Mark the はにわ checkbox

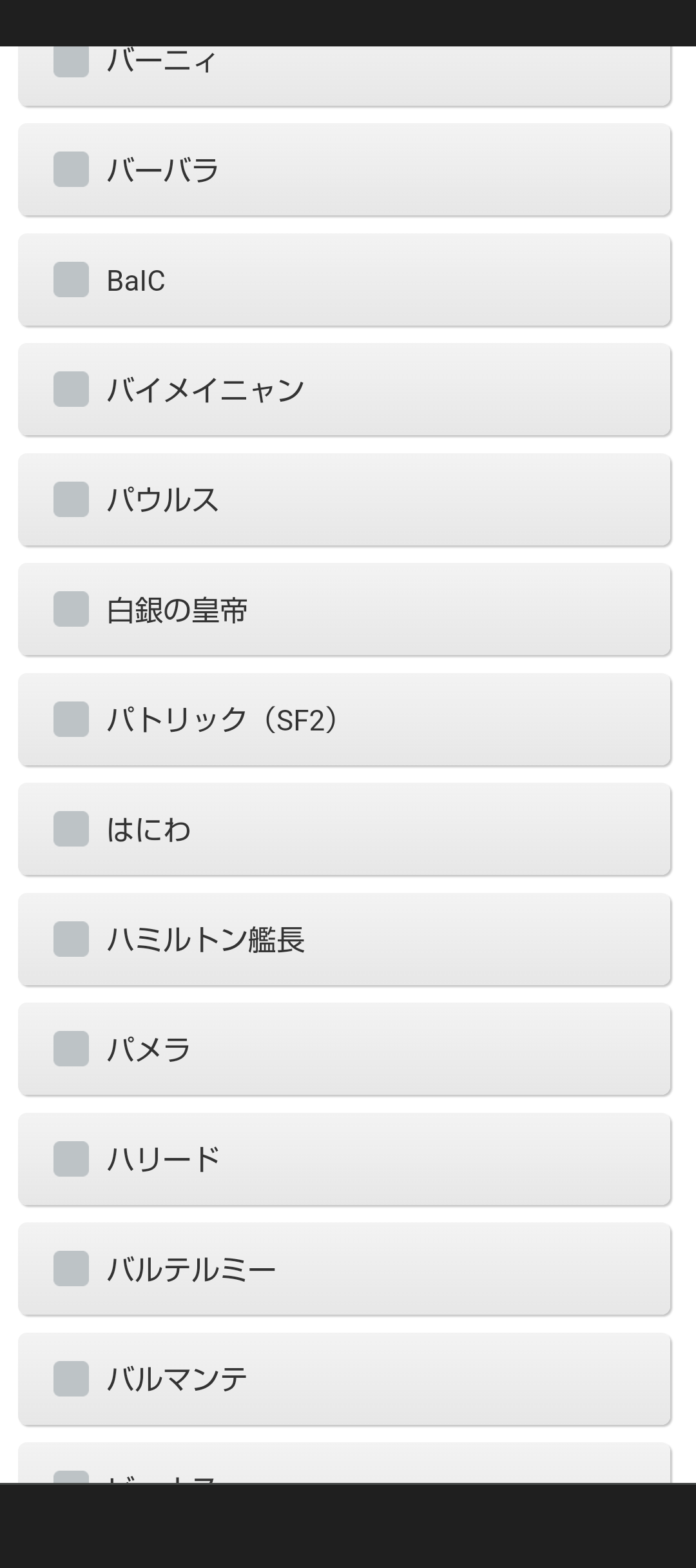71,829
